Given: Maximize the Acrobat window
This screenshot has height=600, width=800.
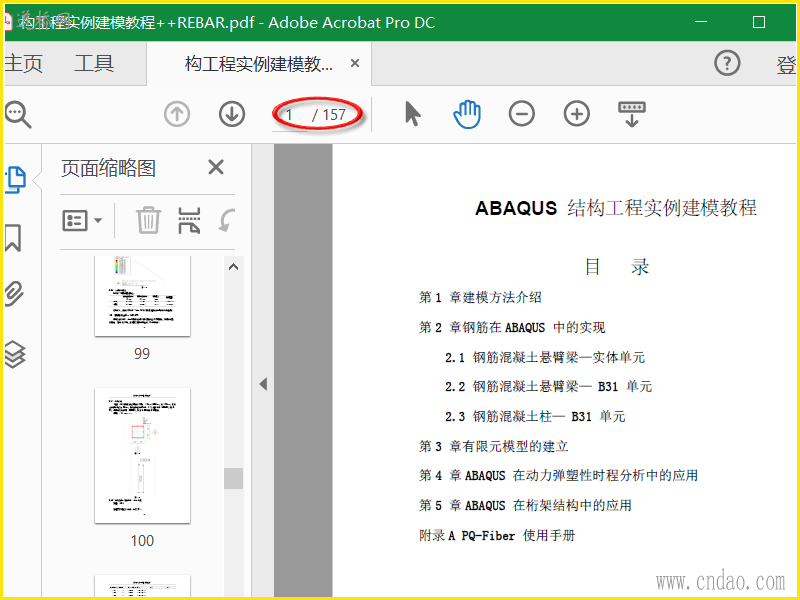Looking at the screenshot, I should 759,22.
